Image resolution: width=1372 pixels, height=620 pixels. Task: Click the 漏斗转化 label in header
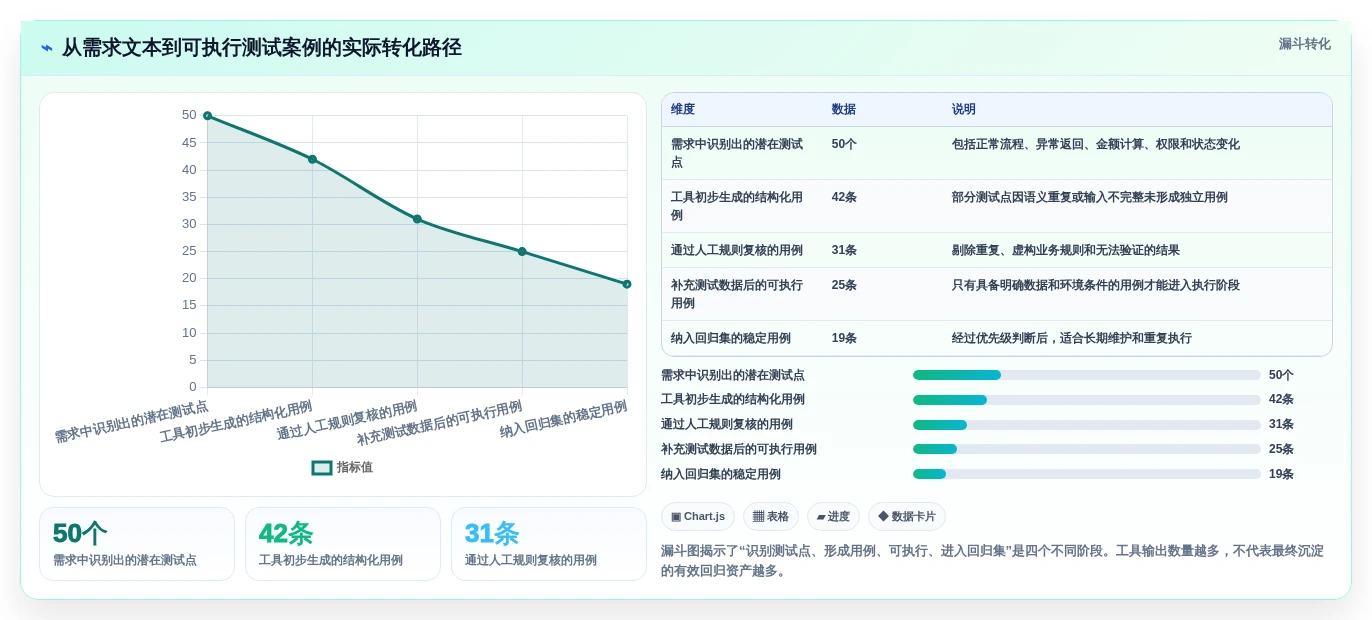pos(1304,44)
